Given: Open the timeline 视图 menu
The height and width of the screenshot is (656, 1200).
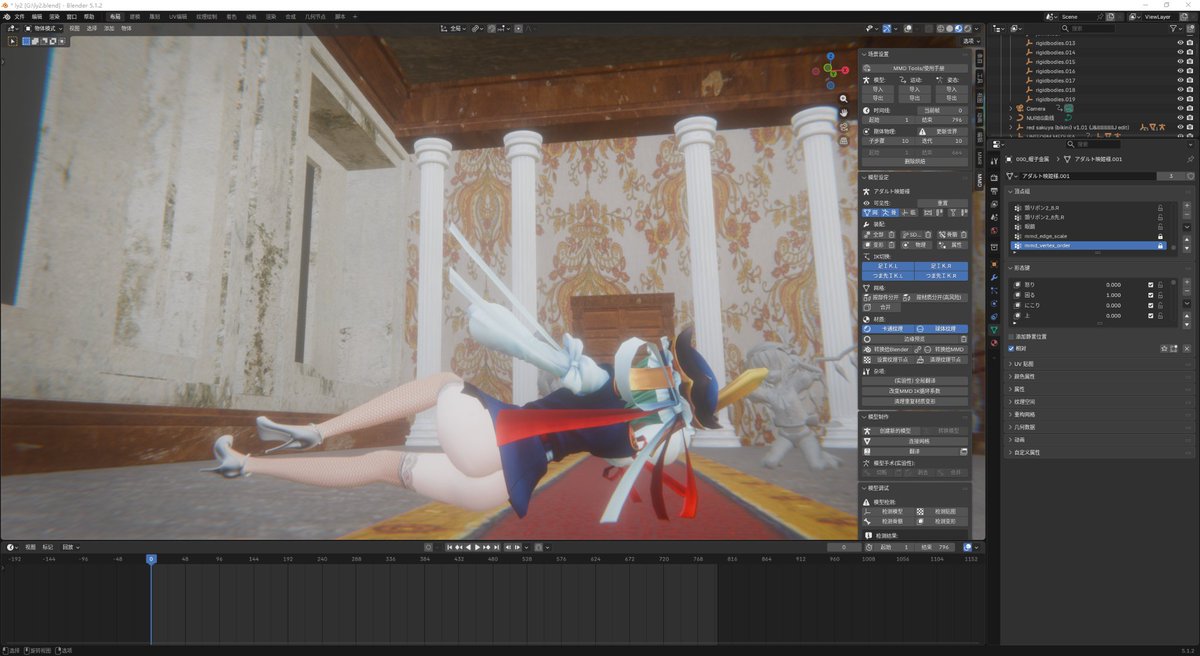Looking at the screenshot, I should [30, 547].
